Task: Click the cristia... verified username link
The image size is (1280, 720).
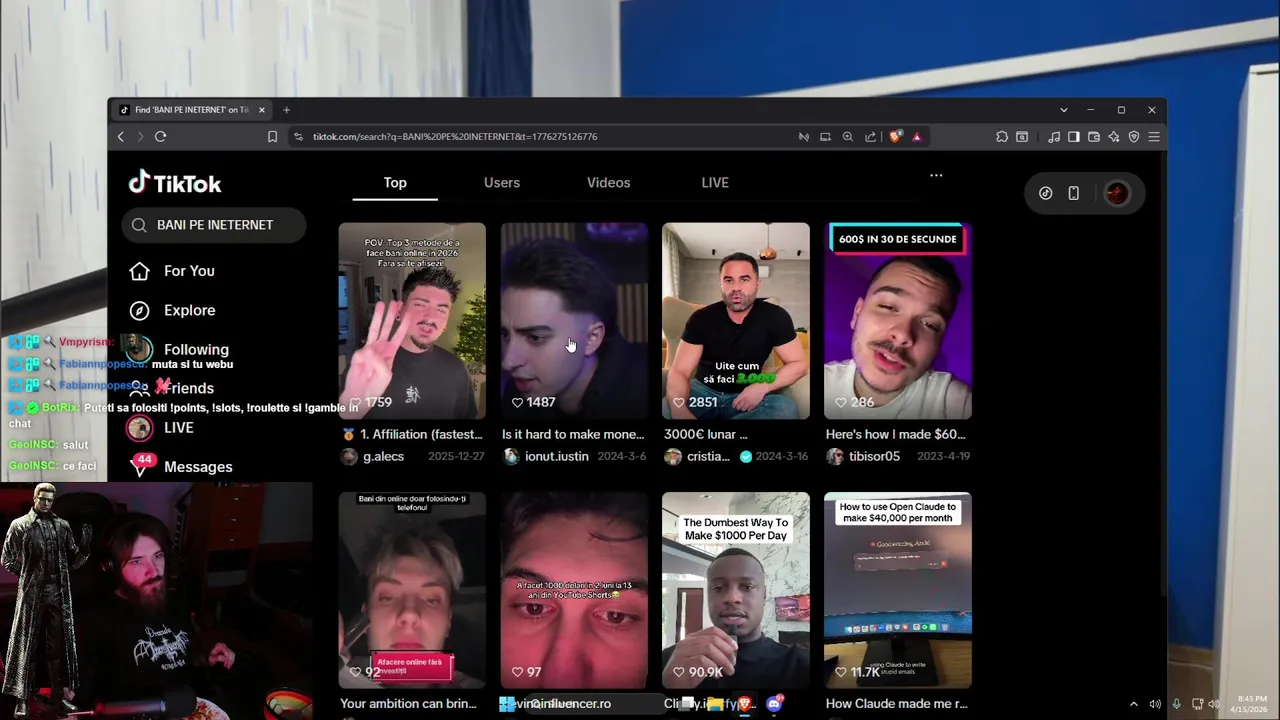Action: pos(708,456)
